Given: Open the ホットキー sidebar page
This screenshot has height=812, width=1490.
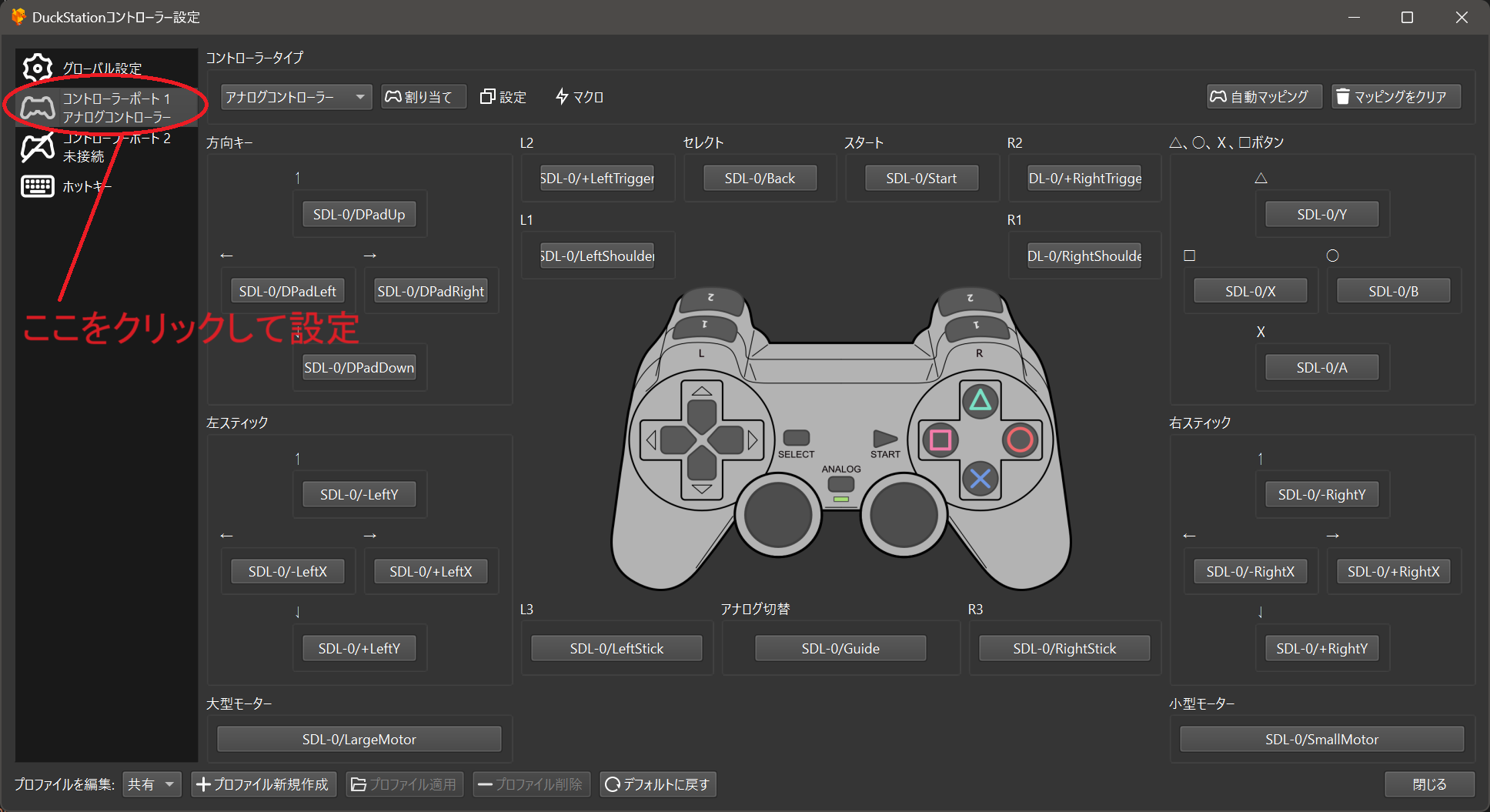Looking at the screenshot, I should pyautogui.click(x=106, y=186).
